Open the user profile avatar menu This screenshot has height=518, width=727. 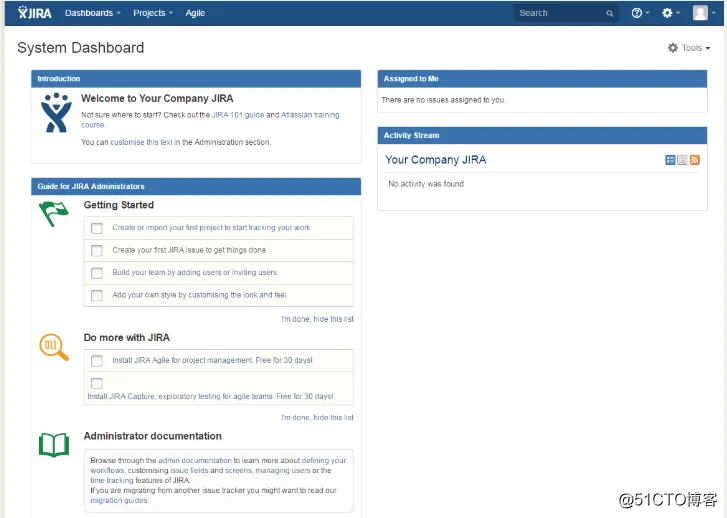click(703, 13)
